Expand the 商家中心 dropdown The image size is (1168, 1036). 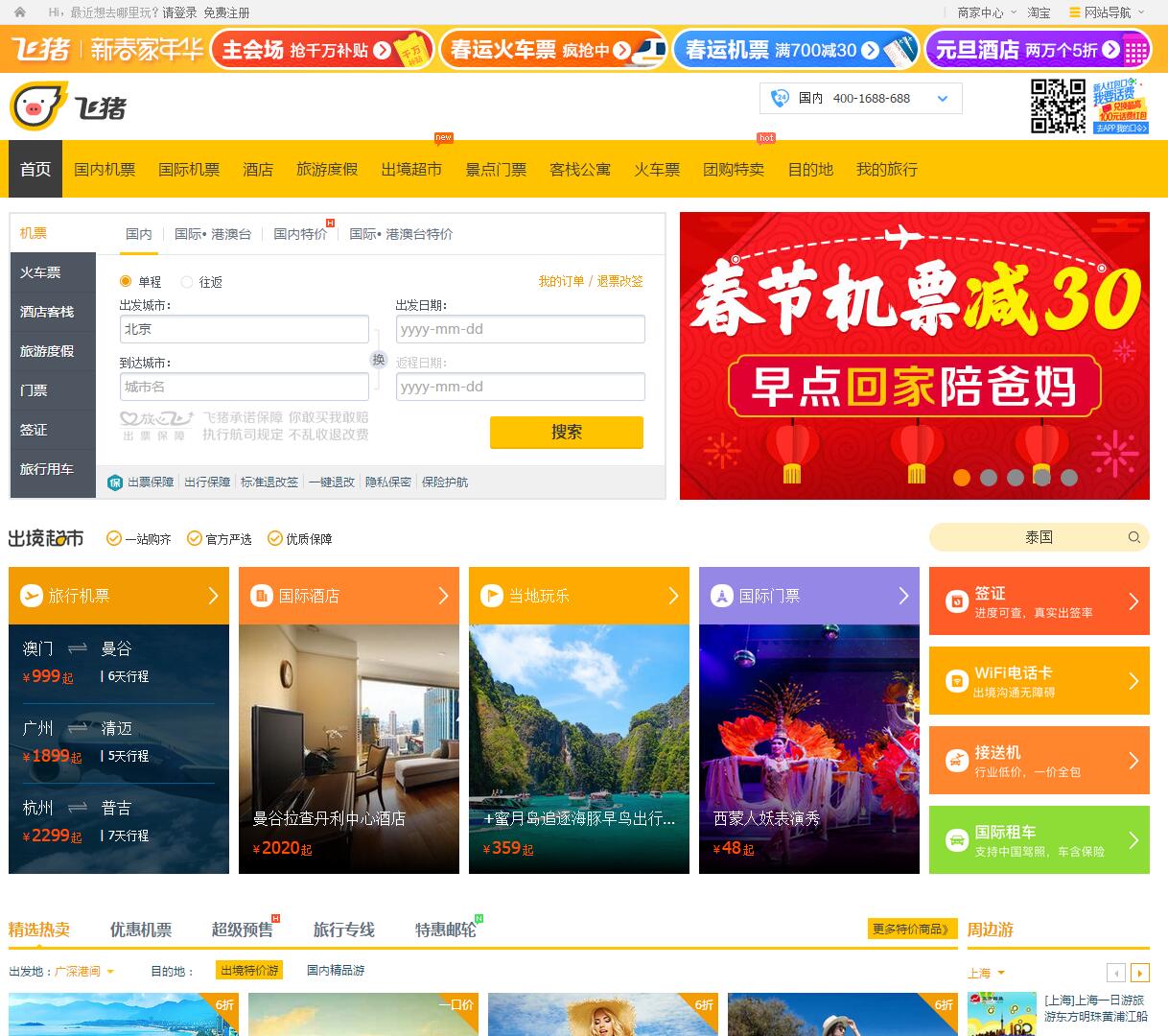(x=1014, y=12)
